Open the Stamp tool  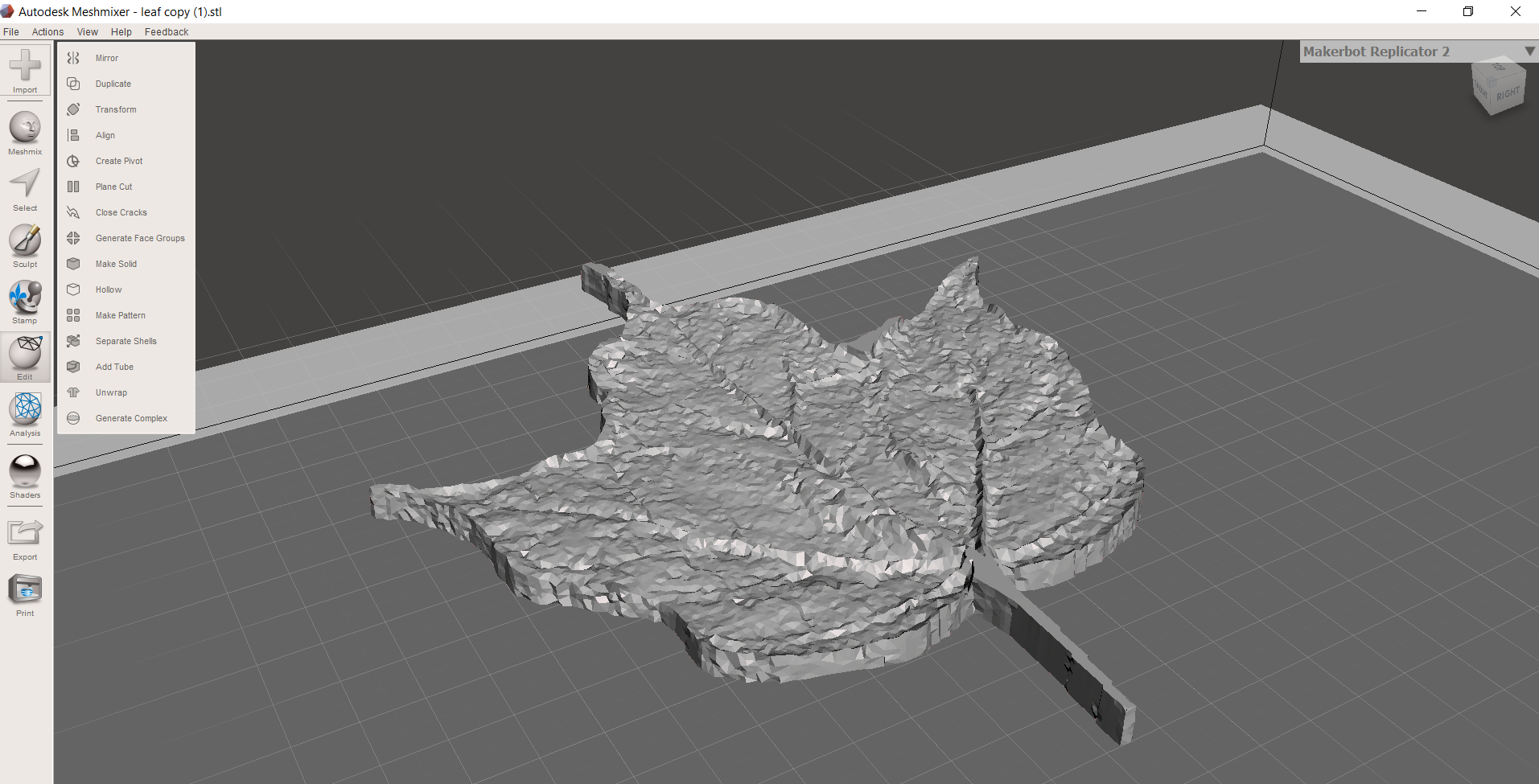click(24, 299)
